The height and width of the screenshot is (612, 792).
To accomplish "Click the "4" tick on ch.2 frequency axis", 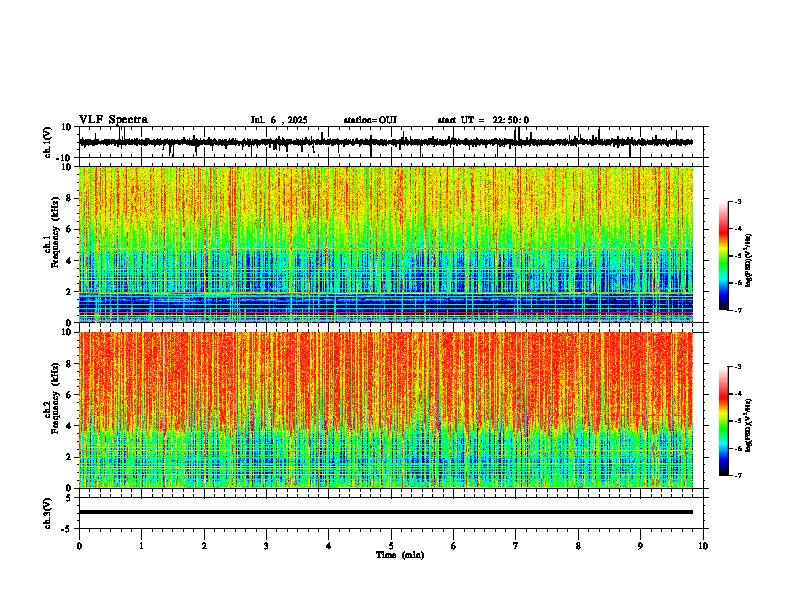I will point(69,426).
